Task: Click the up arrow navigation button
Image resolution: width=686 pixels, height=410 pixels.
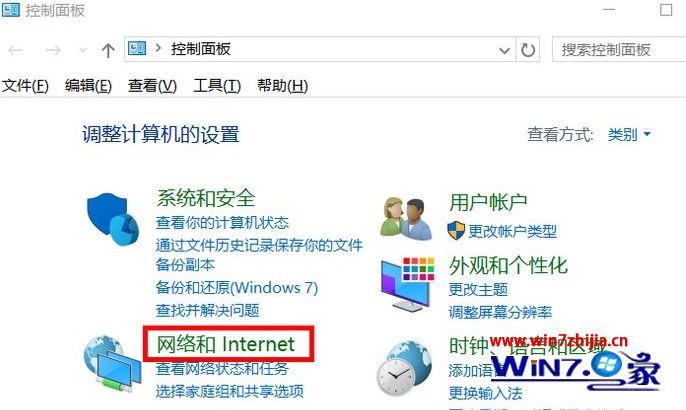Action: click(x=108, y=50)
